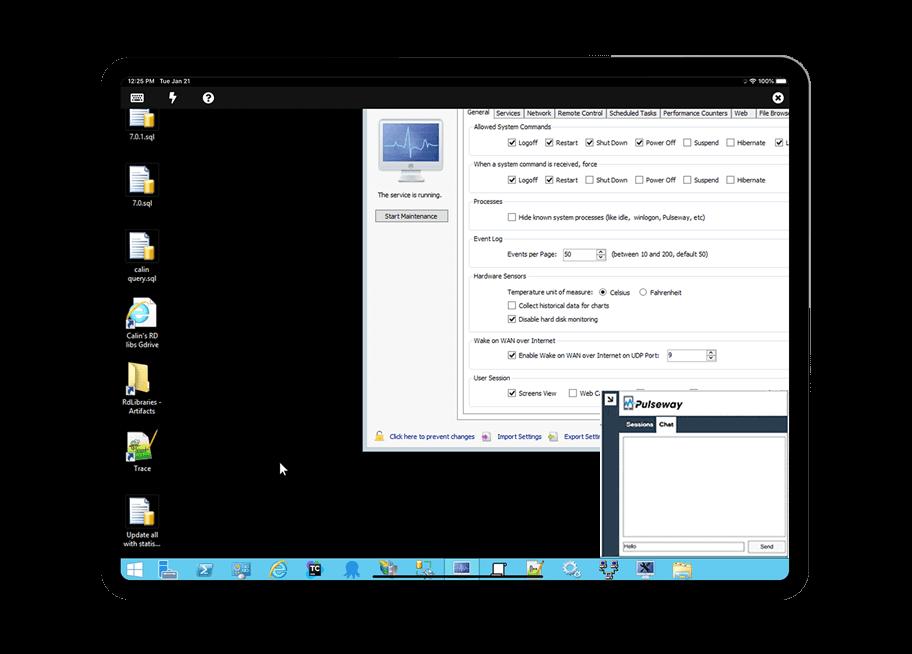
Task: Click 'Click here to prevent changes' link
Action: pyautogui.click(x=432, y=436)
